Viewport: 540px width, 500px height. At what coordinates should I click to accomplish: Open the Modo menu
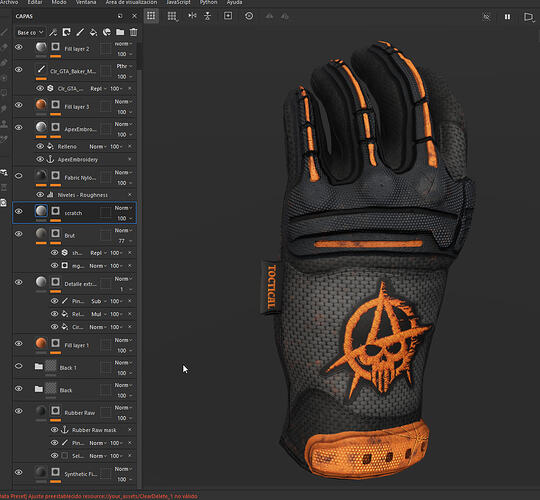coord(59,2)
